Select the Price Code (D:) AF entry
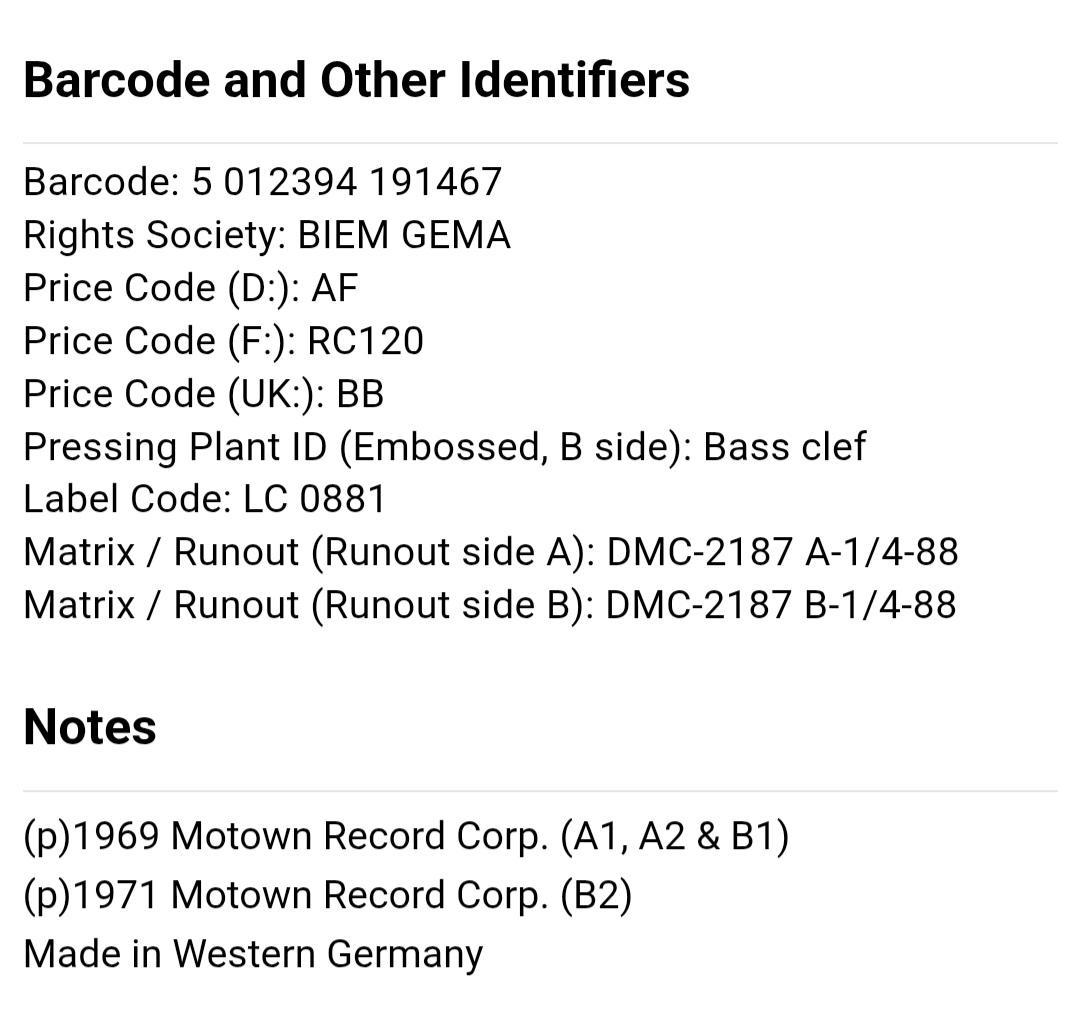The image size is (1080, 1011). coord(191,288)
